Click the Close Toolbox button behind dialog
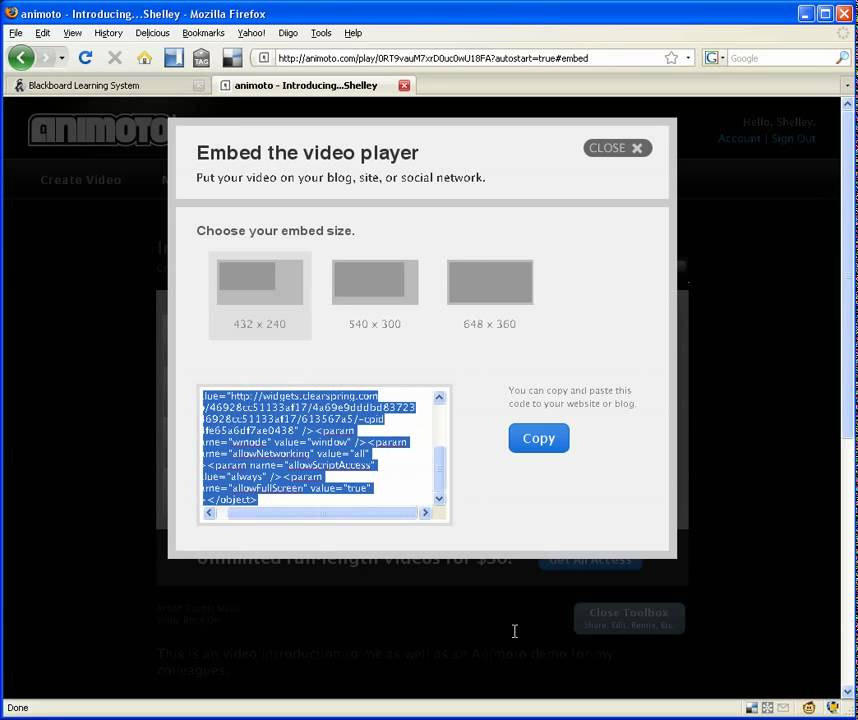The width and height of the screenshot is (858, 720). (x=629, y=618)
